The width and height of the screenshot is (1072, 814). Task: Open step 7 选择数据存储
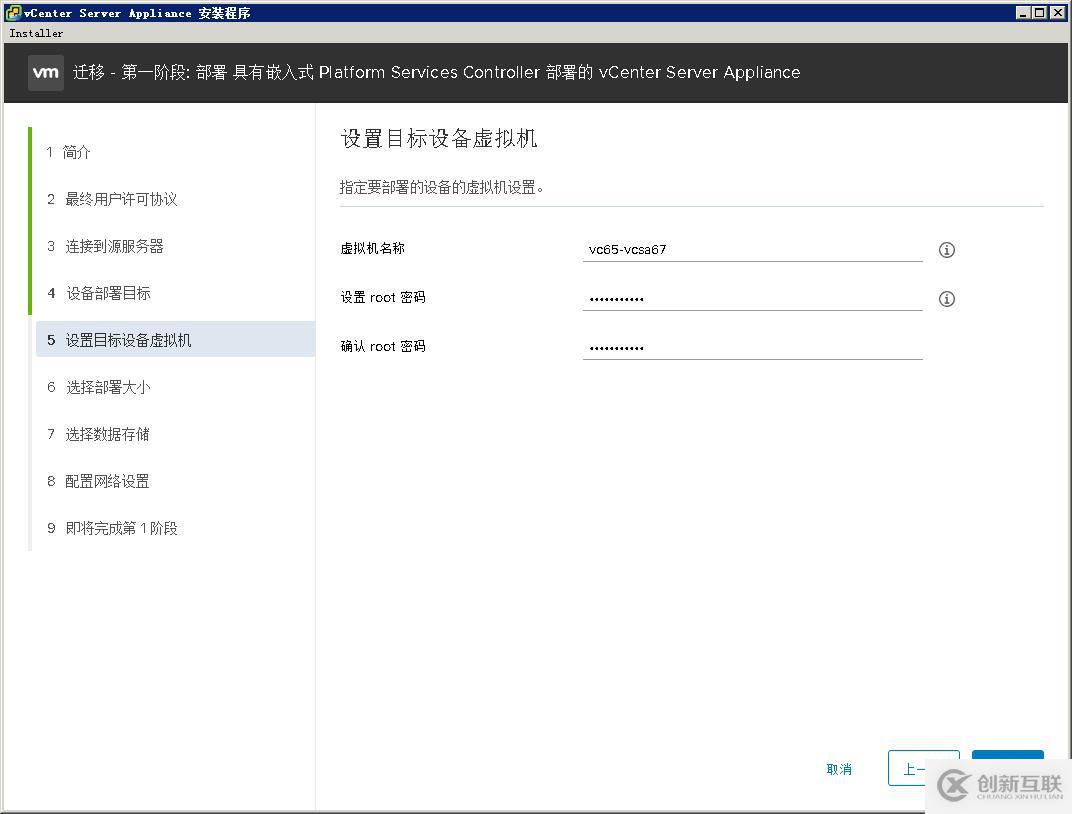pos(98,434)
